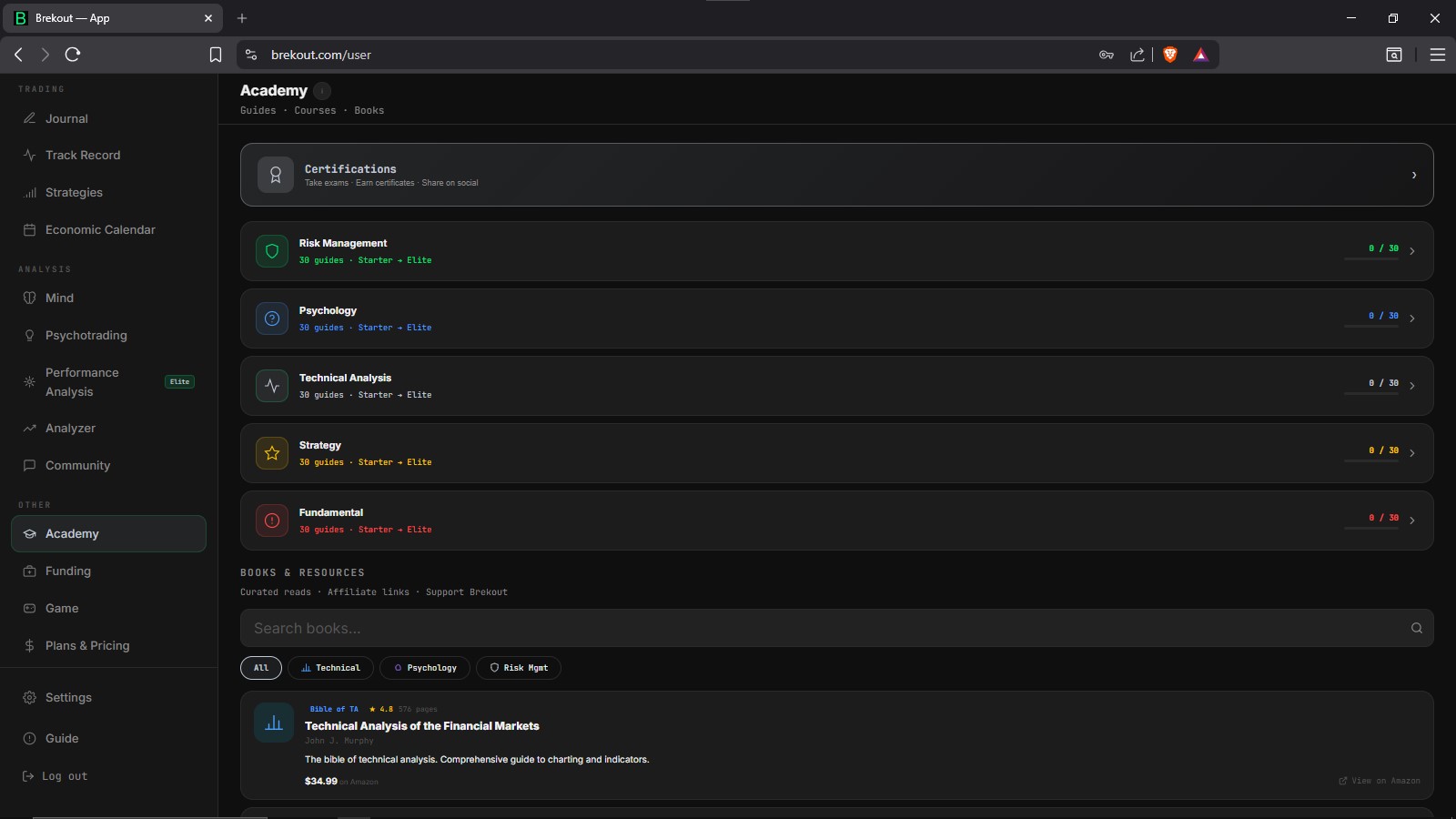The width and height of the screenshot is (1456, 819).
Task: Close the Brekout — App tab
Action: click(207, 18)
